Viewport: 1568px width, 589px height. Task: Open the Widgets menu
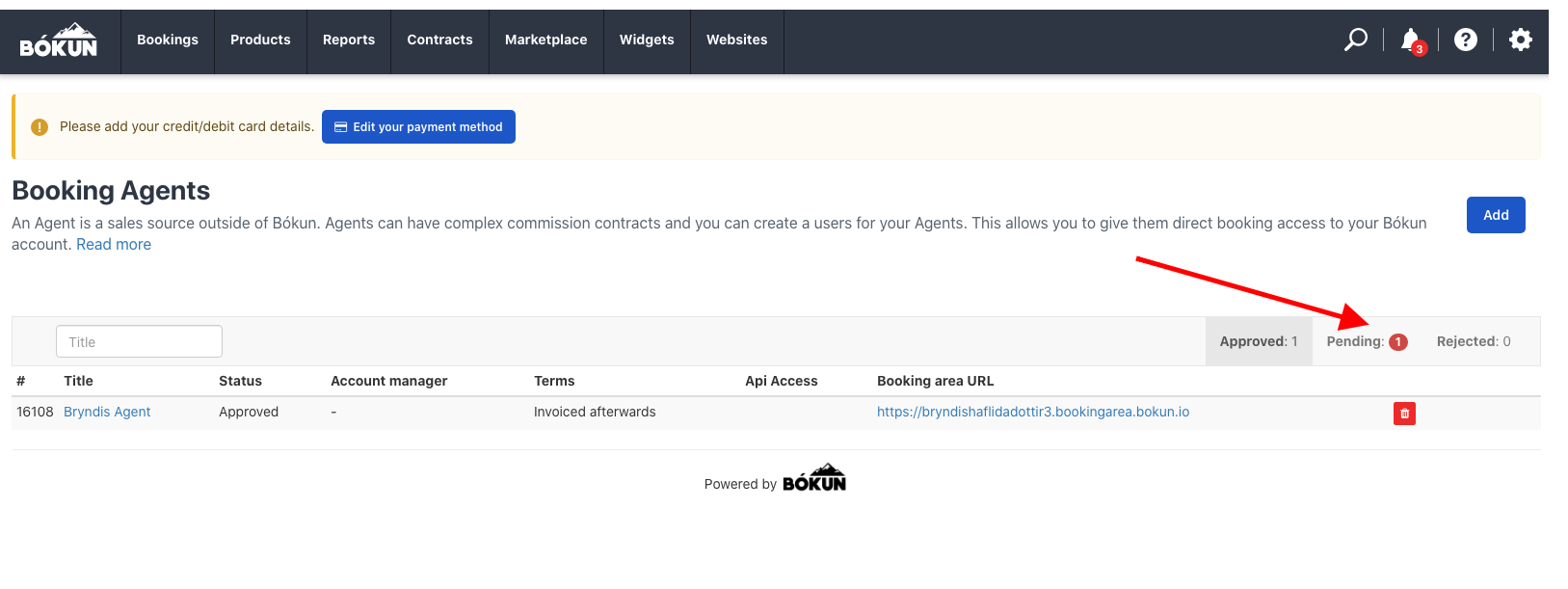(x=647, y=40)
